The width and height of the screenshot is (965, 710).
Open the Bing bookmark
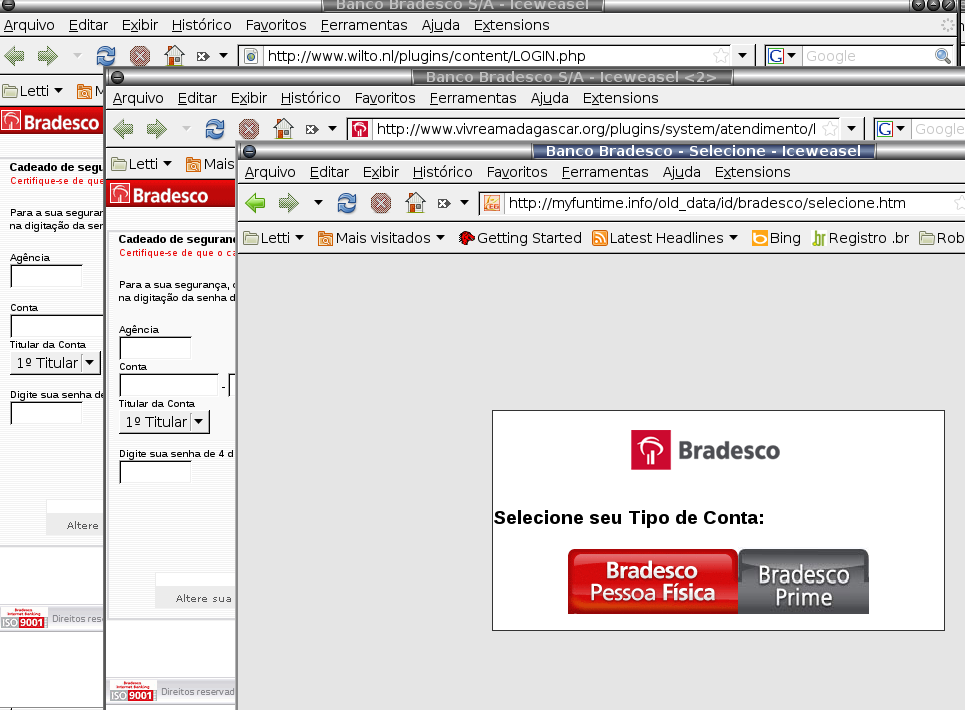point(777,238)
